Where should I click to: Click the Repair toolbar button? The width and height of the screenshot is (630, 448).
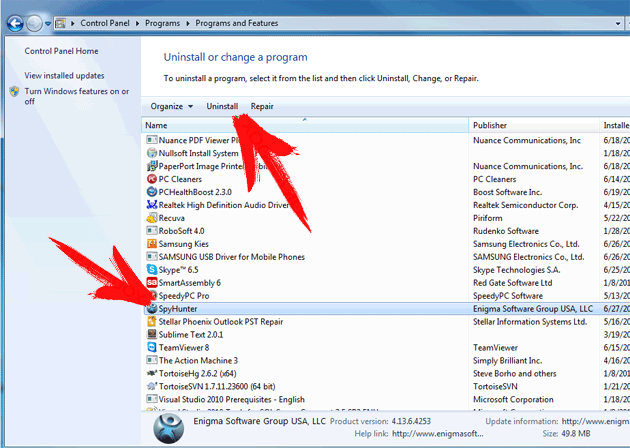(262, 106)
